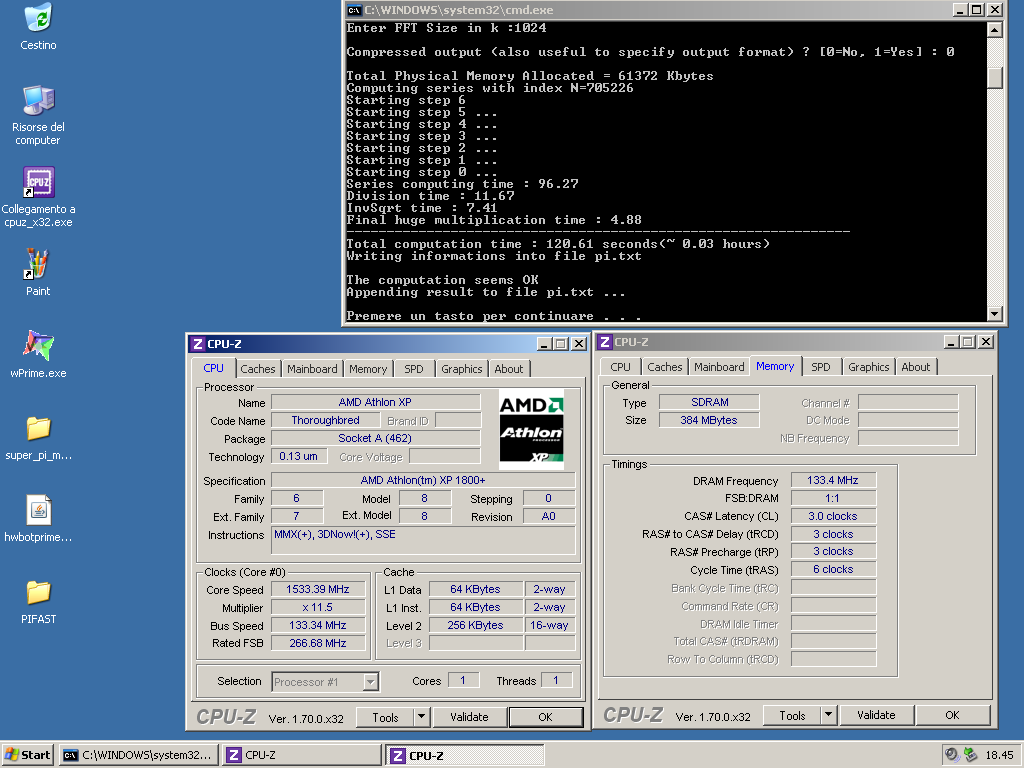Select the cpuz_x32.exe shortcut icon
This screenshot has height=768, width=1024.
39,182
